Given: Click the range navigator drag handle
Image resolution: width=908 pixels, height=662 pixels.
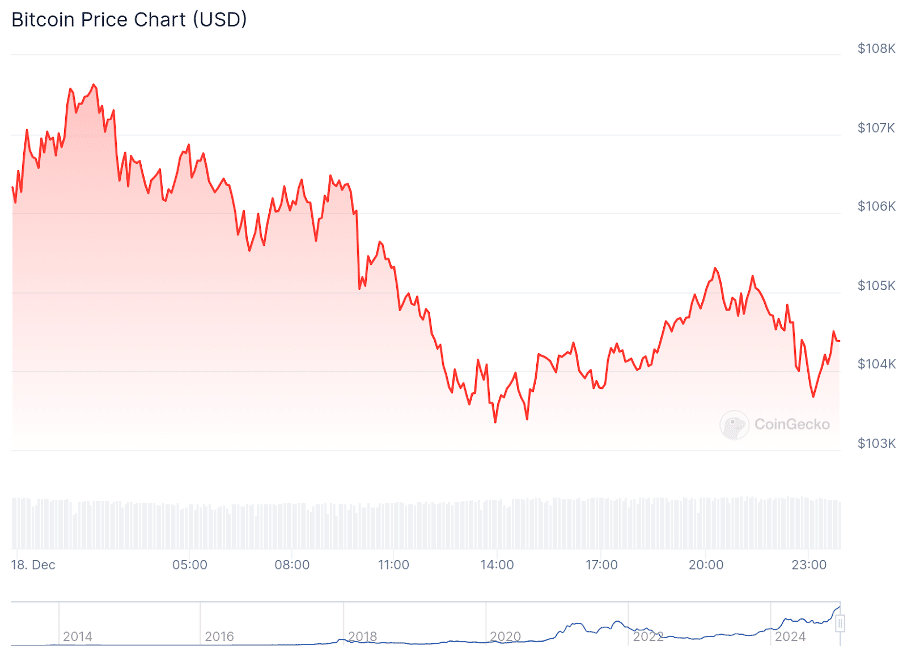Looking at the screenshot, I should [x=841, y=624].
